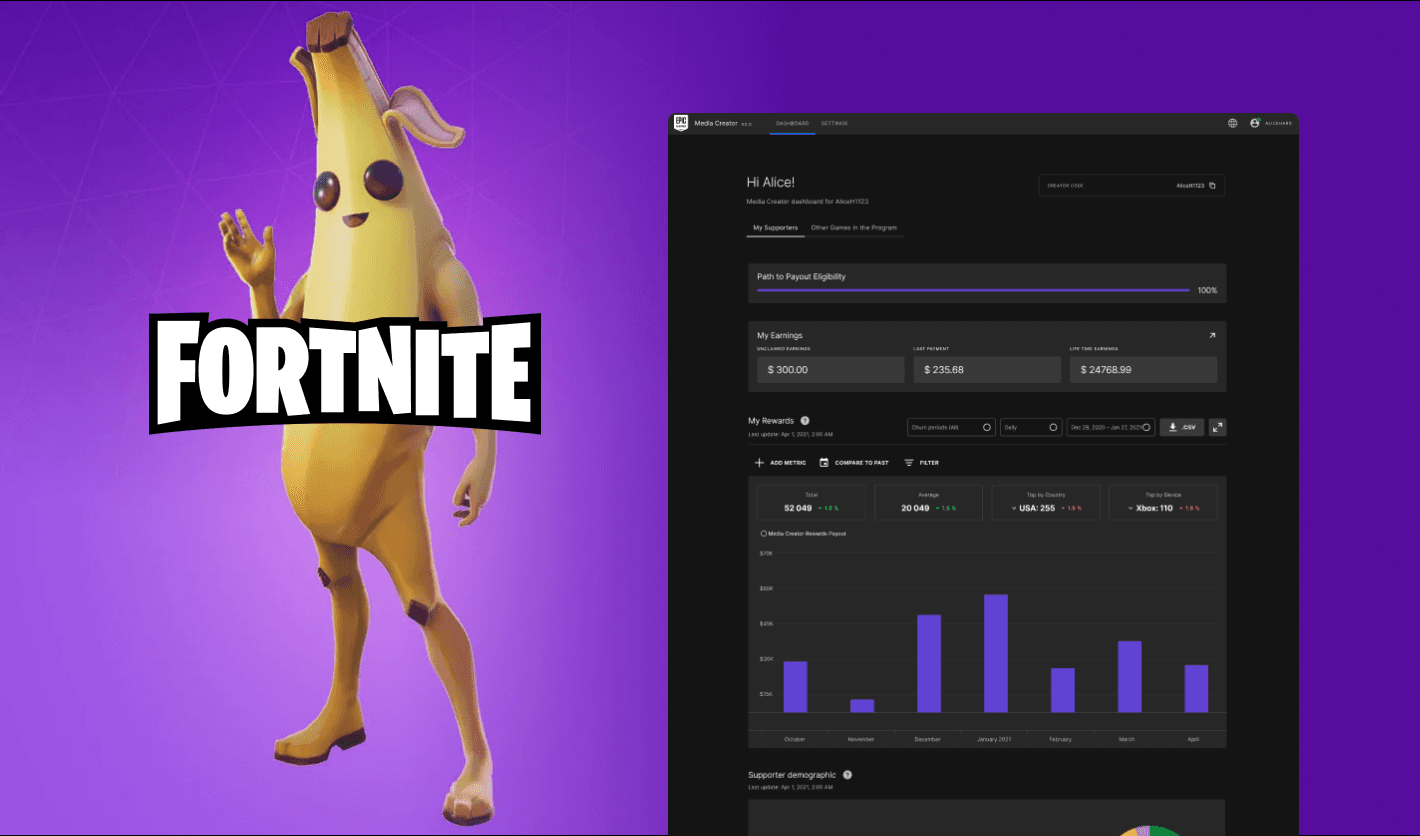Open My Earnings details arrow icon
The width and height of the screenshot is (1420, 836).
[x=1212, y=336]
